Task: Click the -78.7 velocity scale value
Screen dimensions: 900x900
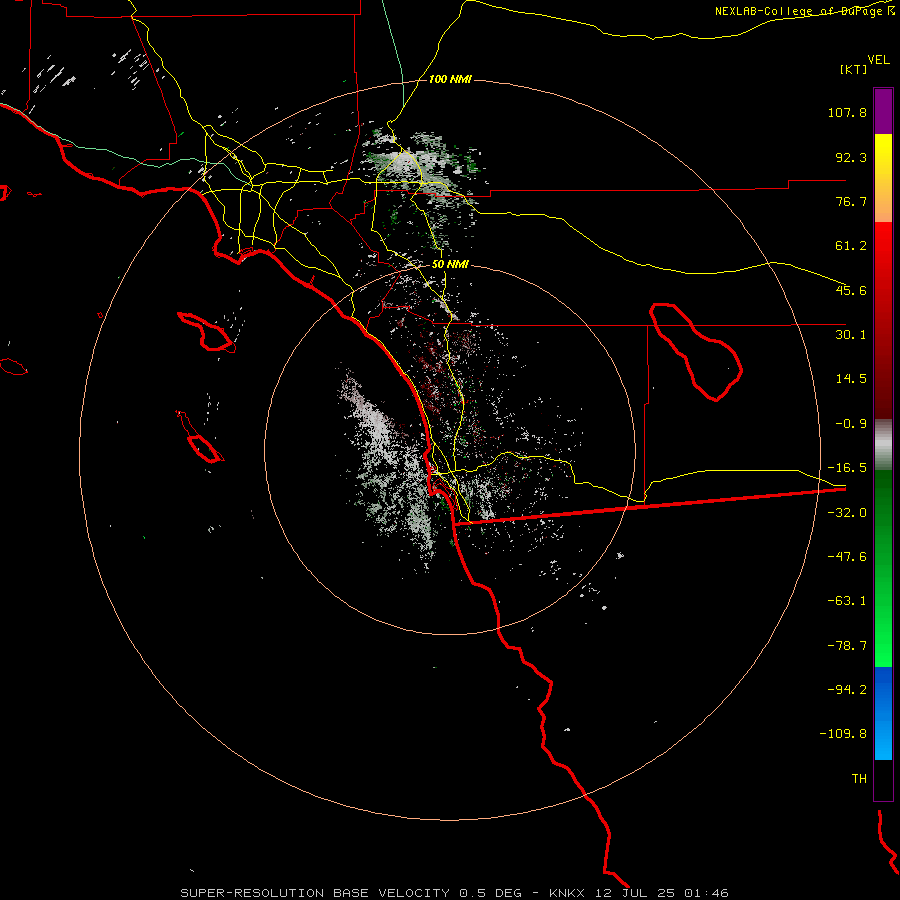Action: 847,646
